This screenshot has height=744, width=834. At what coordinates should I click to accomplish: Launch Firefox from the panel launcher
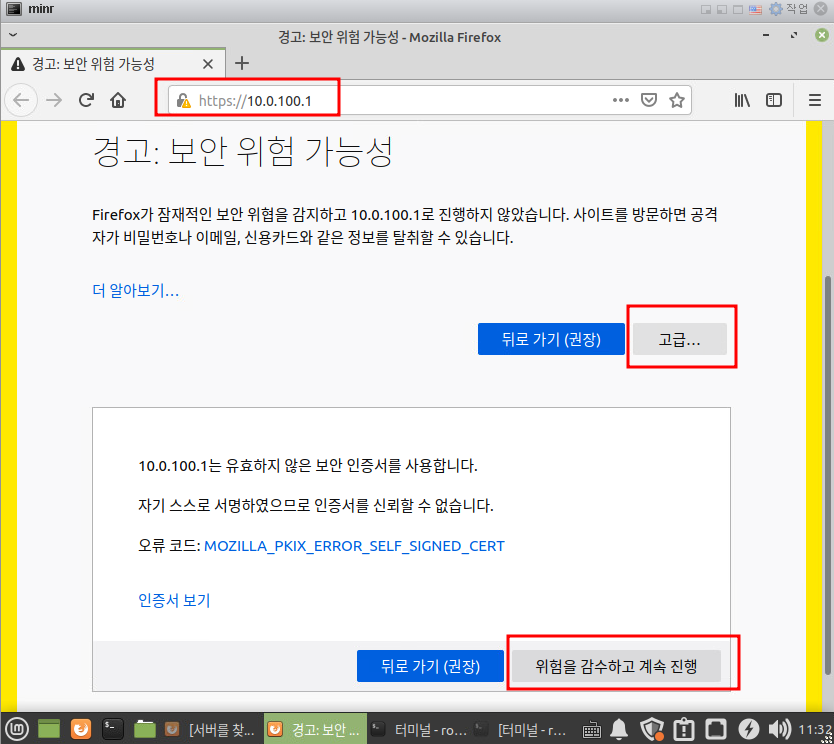coord(81,729)
